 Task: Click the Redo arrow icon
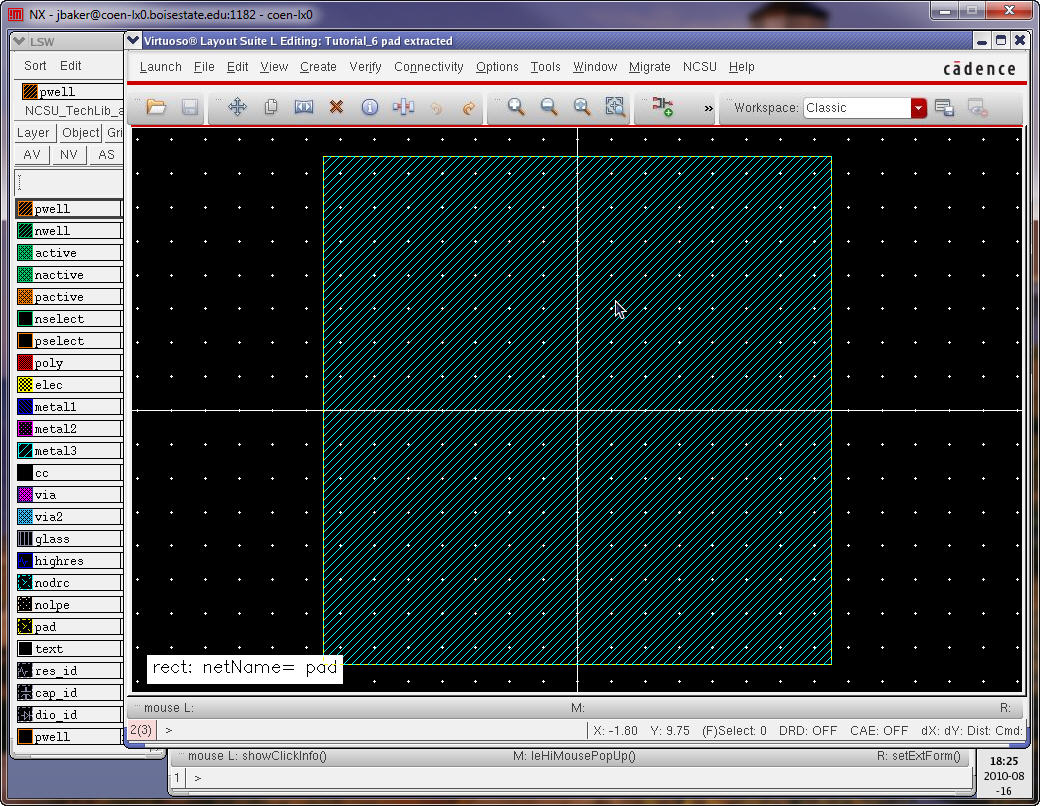click(x=468, y=107)
